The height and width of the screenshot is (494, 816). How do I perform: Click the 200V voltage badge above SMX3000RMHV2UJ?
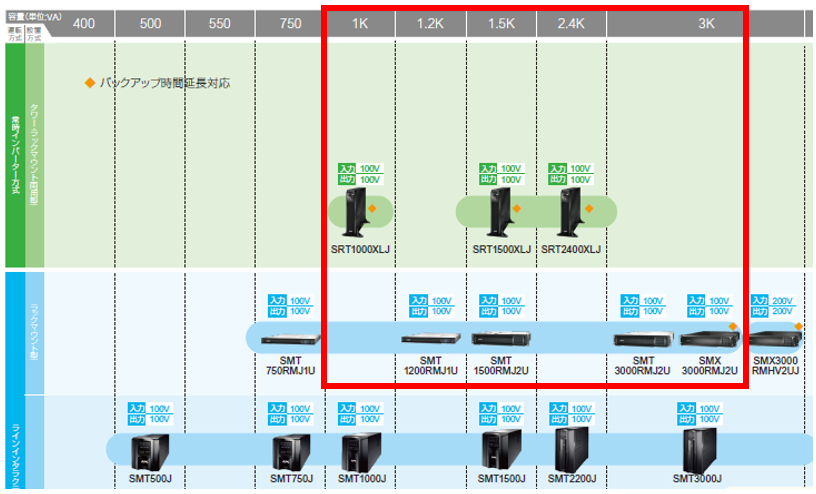(x=773, y=306)
